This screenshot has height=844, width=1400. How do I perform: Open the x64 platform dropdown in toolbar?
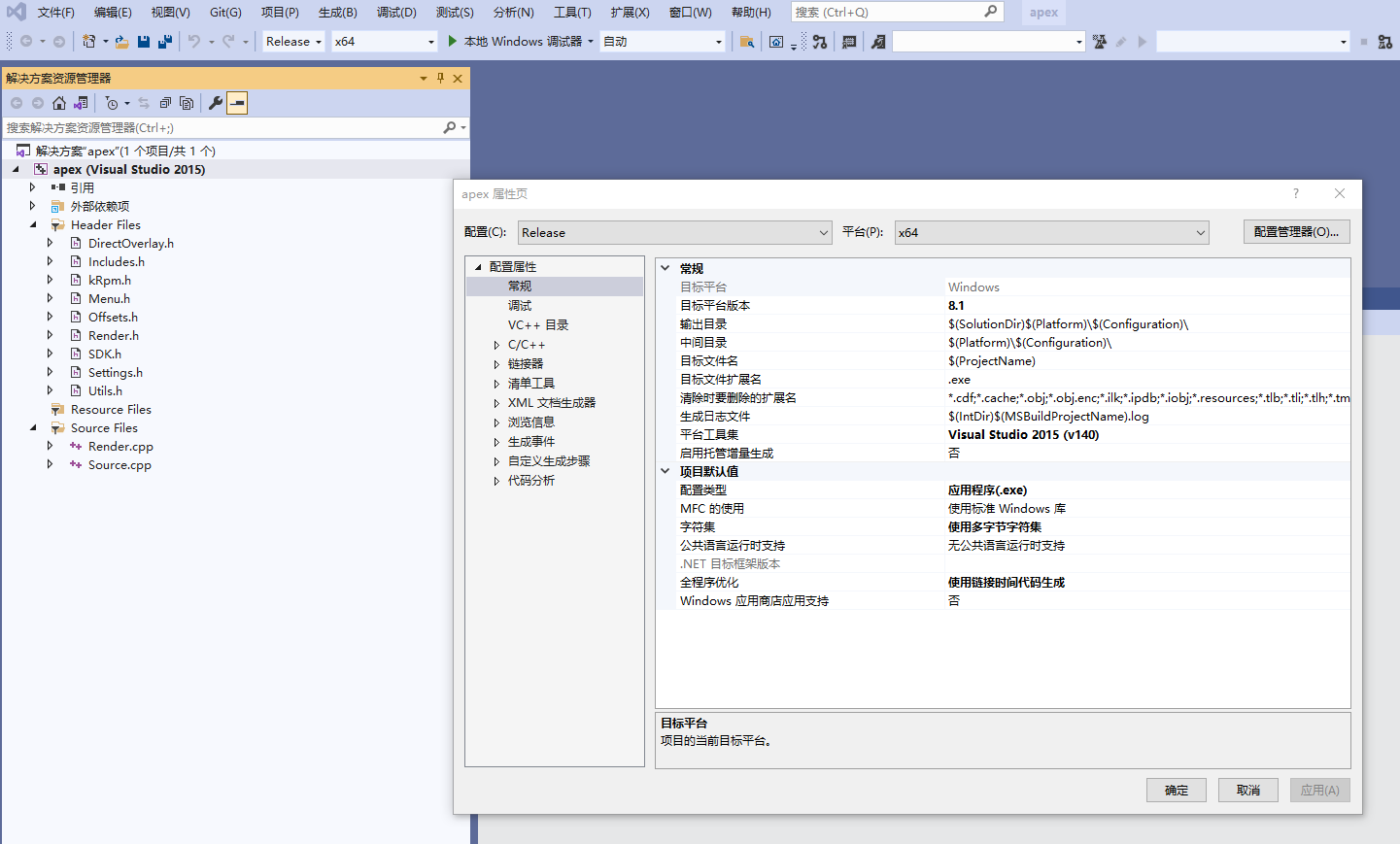click(385, 42)
